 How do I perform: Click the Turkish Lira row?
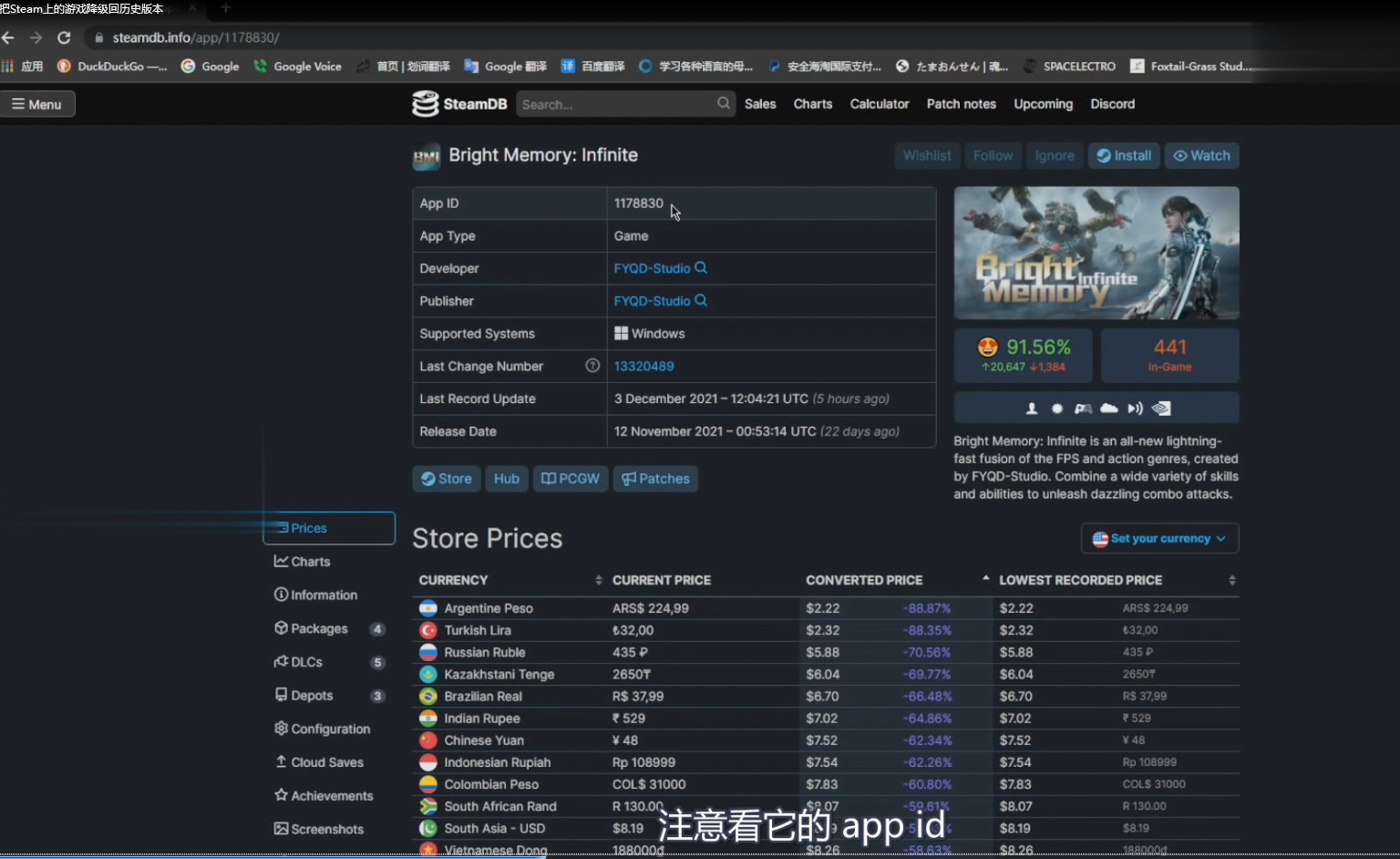click(x=825, y=630)
